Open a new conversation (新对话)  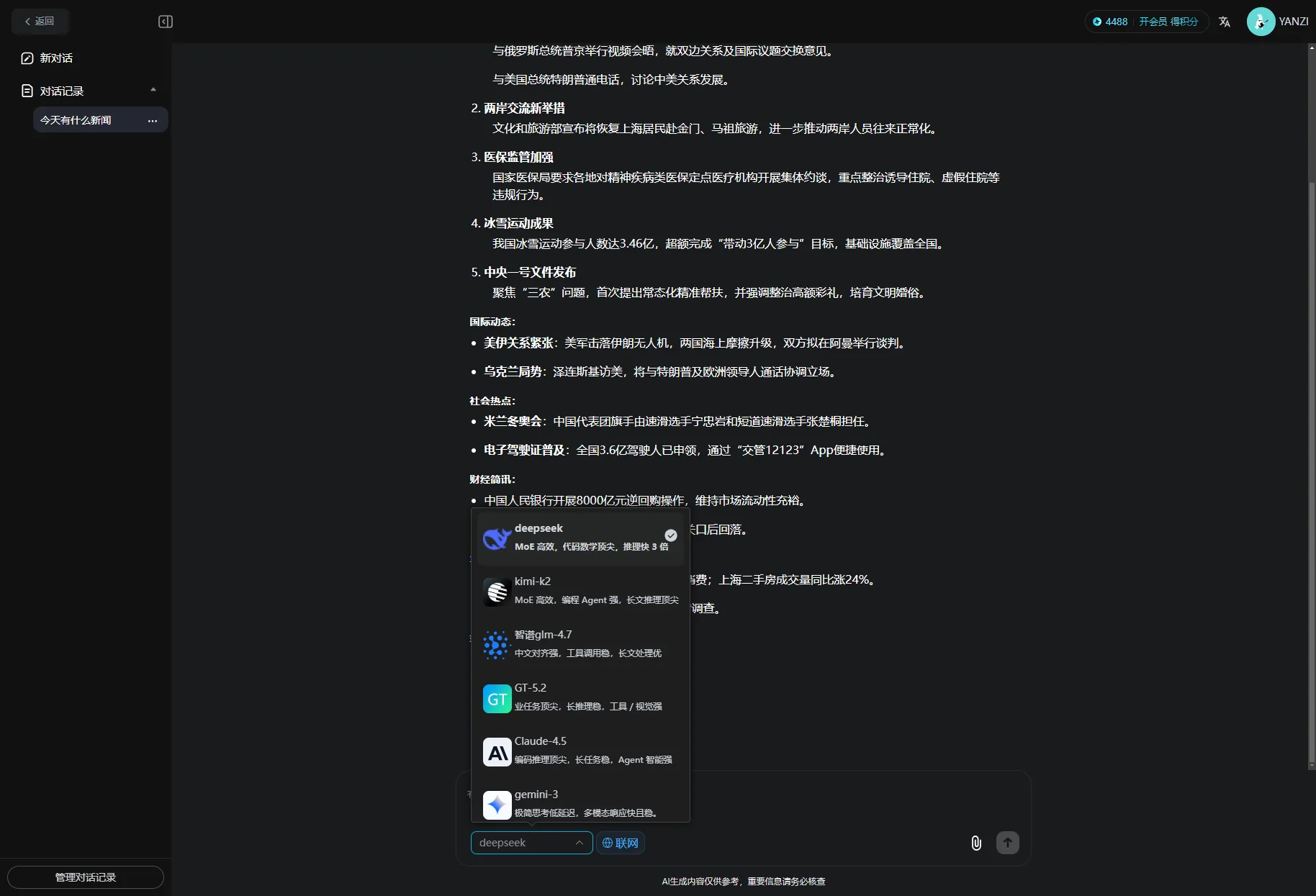56,58
